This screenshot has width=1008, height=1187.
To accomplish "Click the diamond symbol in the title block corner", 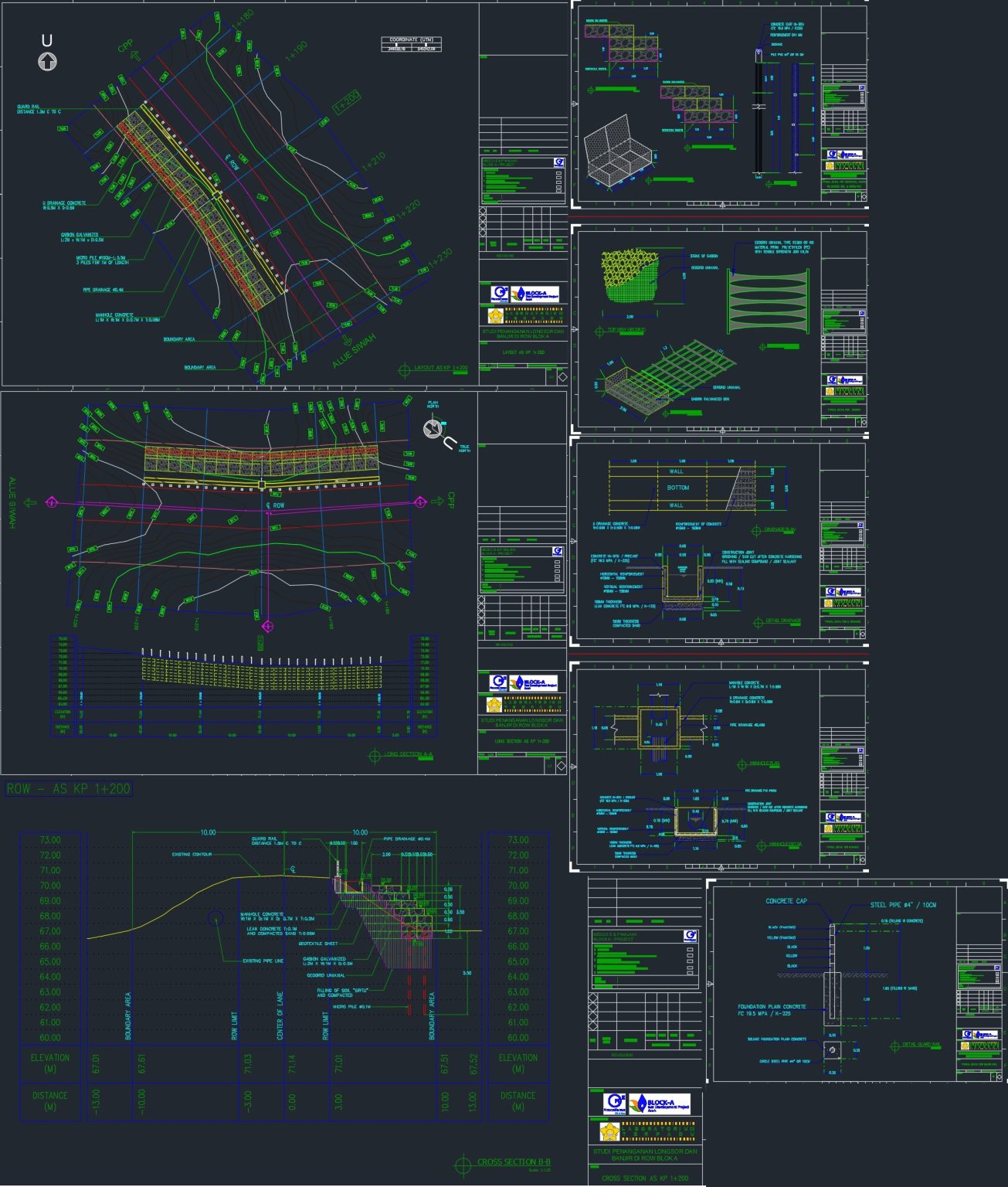I will [x=562, y=376].
